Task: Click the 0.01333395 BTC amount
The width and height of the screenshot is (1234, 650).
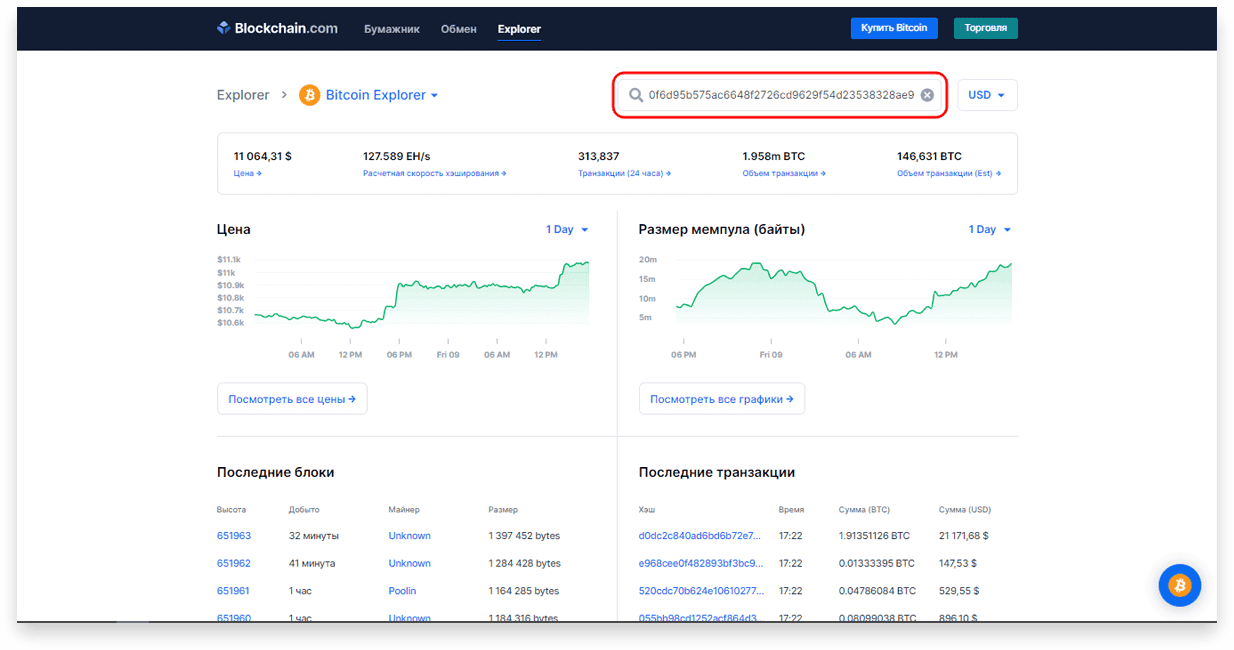Action: tap(877, 563)
